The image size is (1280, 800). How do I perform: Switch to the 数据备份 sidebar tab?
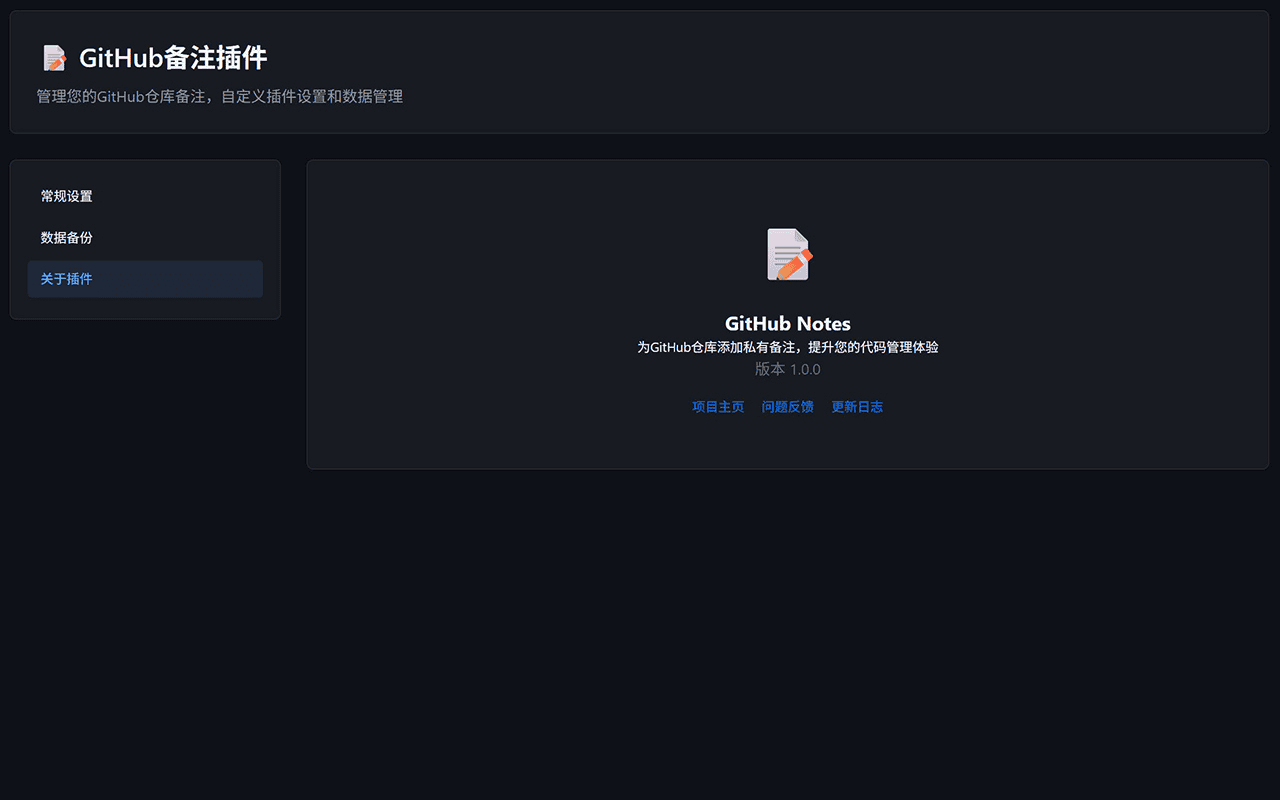[x=145, y=238]
